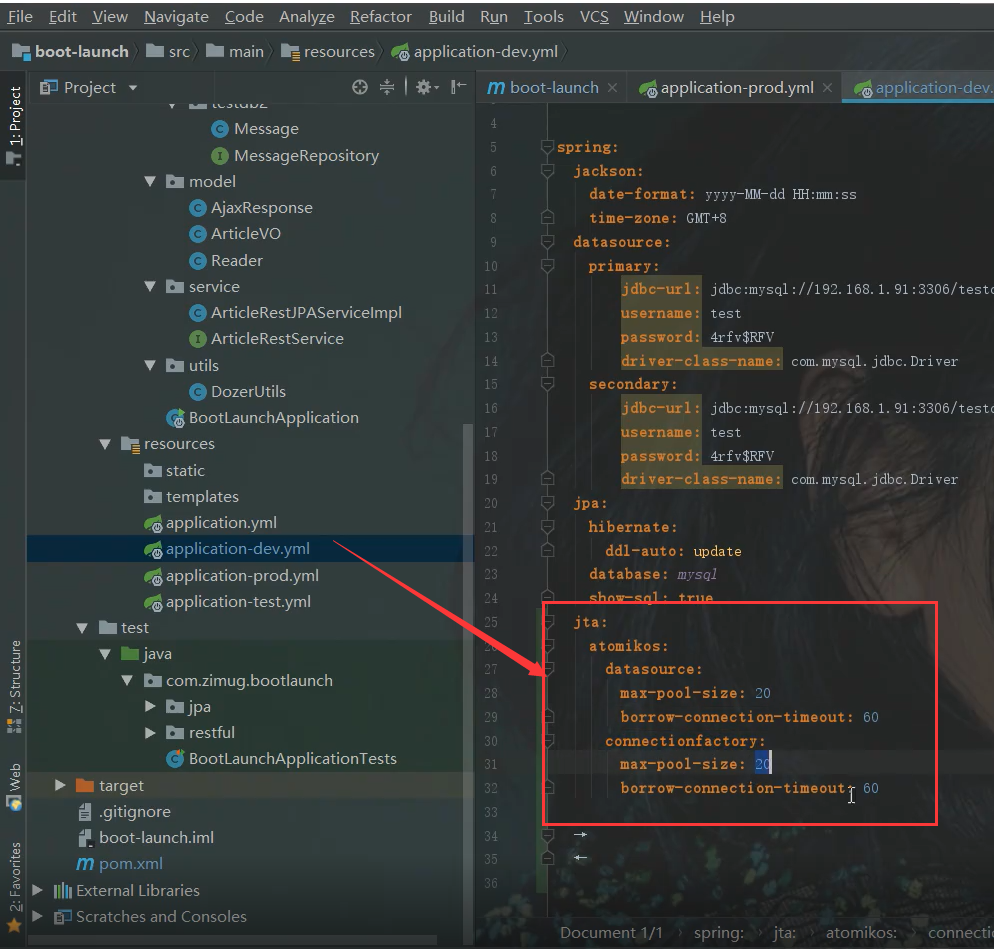The height and width of the screenshot is (949, 994).
Task: Expand the target folder
Action: [60, 785]
